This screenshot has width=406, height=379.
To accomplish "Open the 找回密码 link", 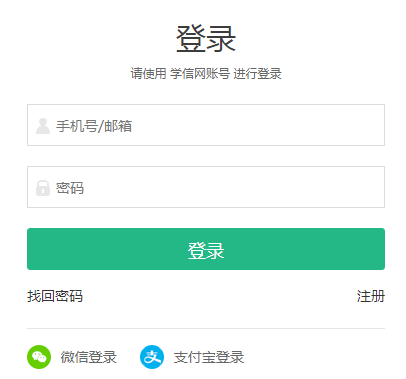I will click(x=55, y=296).
